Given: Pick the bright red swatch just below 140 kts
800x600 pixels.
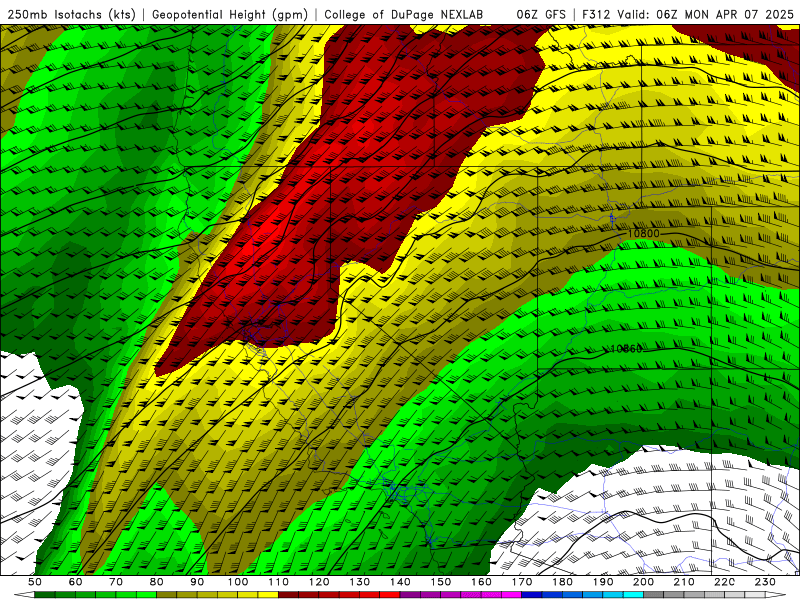Looking at the screenshot, I should point(390,594).
